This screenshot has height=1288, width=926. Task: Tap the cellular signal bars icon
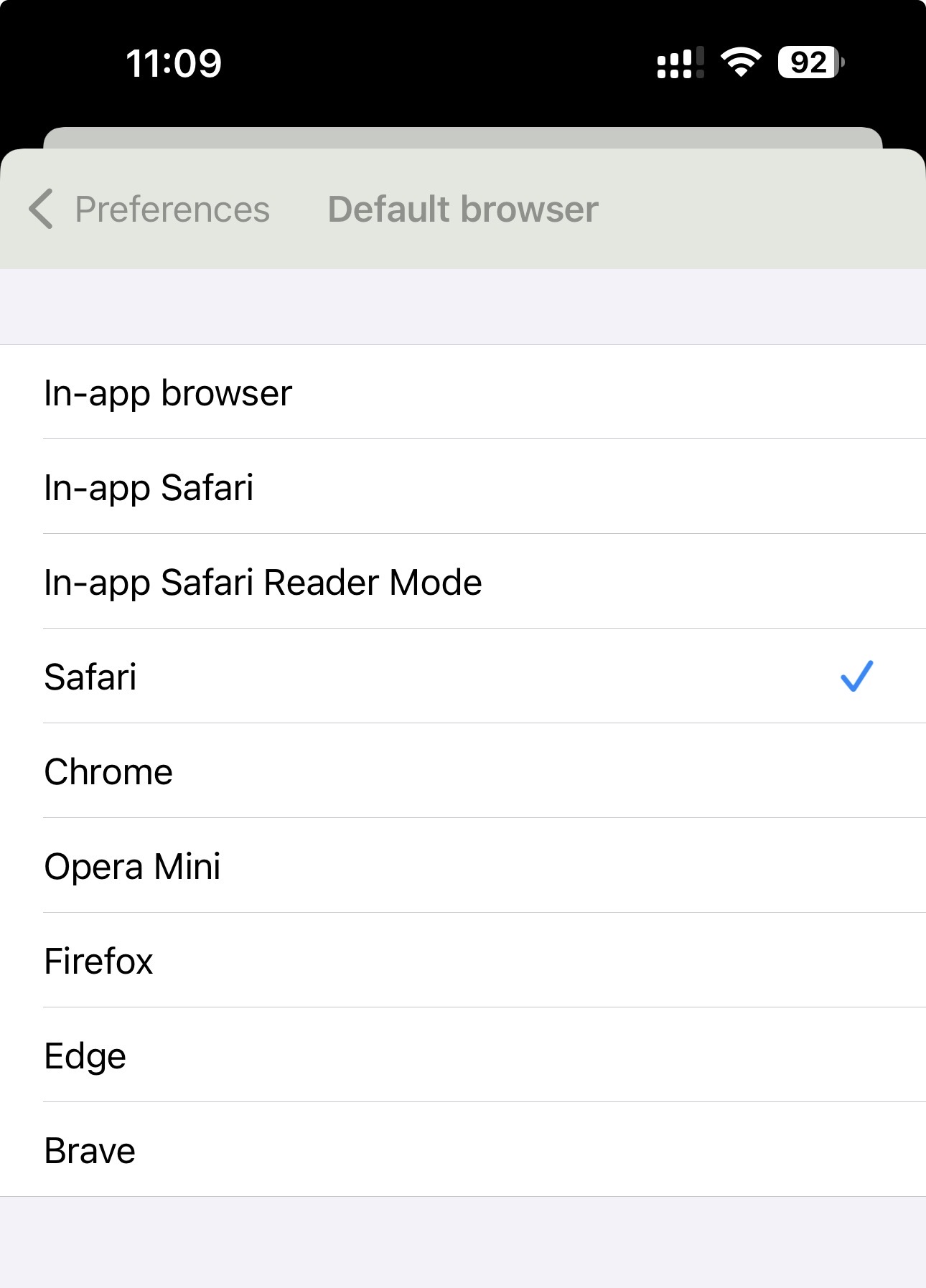(x=680, y=63)
